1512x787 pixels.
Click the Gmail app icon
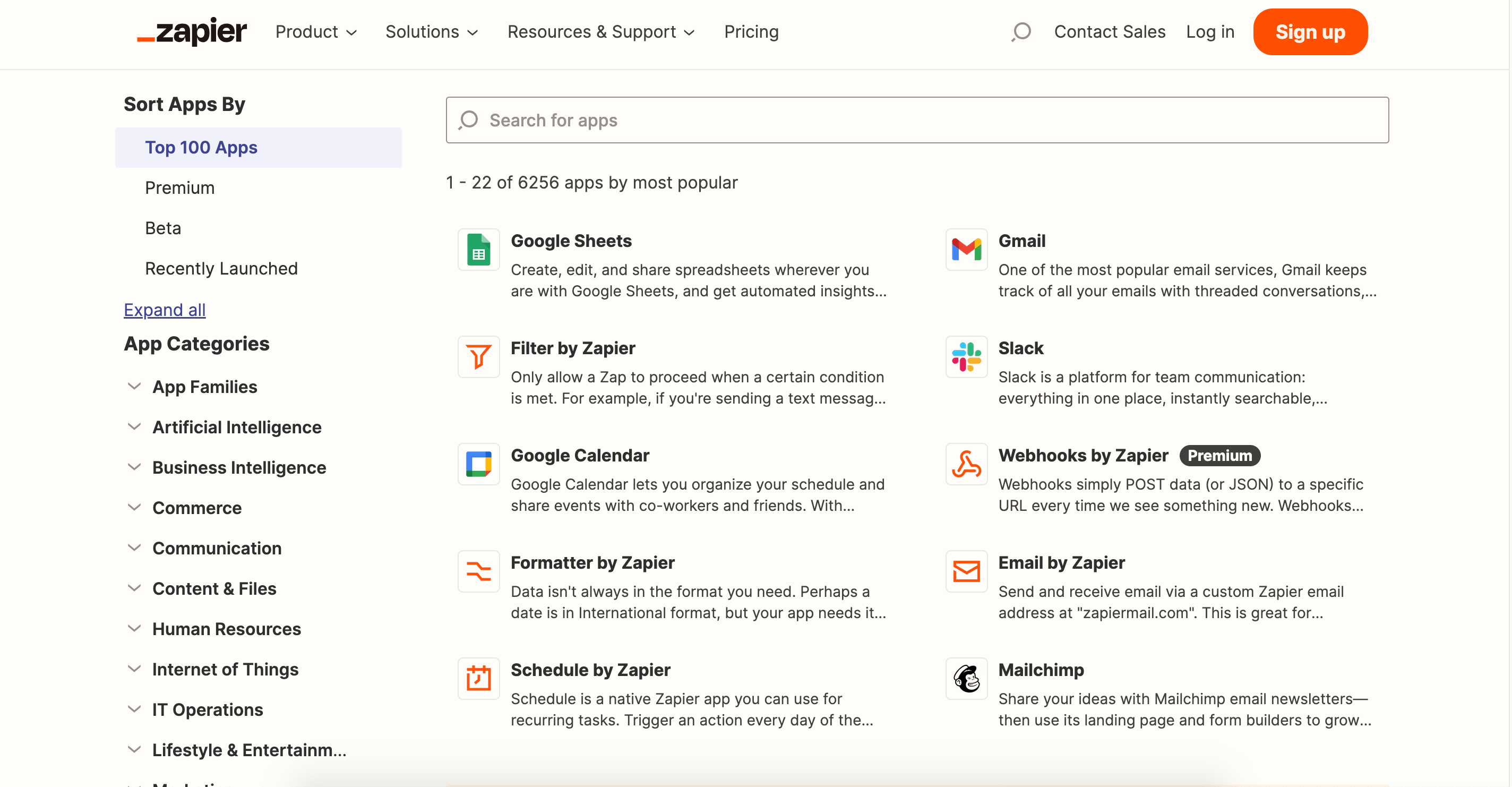(966, 250)
